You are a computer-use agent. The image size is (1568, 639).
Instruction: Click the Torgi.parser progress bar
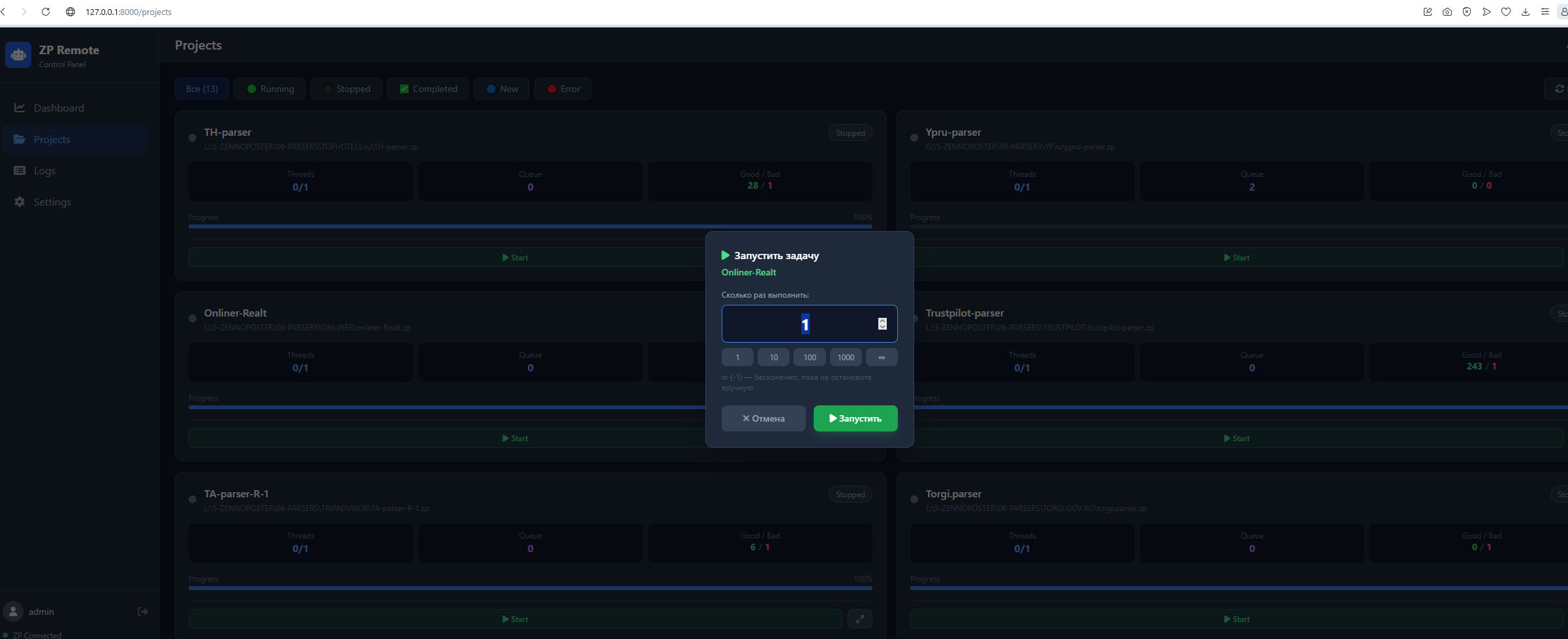click(x=1239, y=588)
